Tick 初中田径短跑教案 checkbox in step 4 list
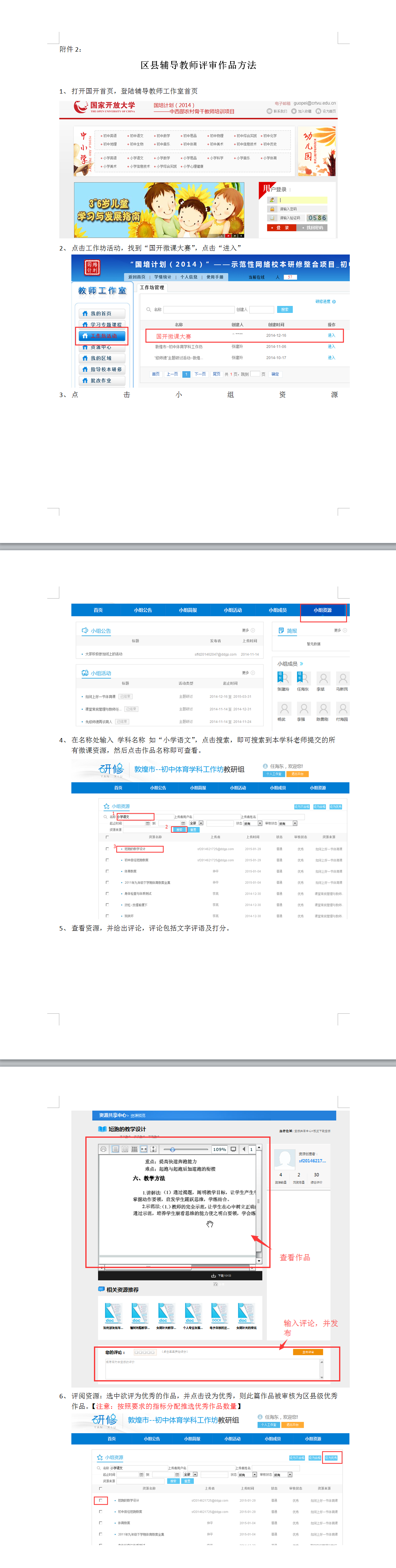The width and height of the screenshot is (396, 1568). (107, 860)
